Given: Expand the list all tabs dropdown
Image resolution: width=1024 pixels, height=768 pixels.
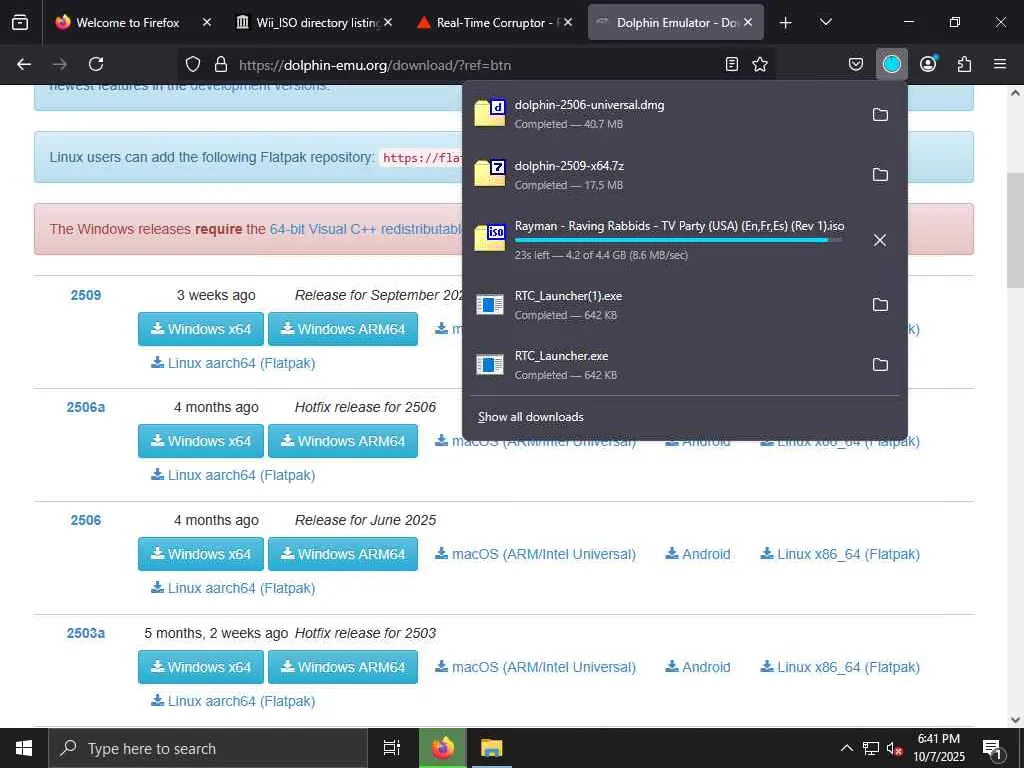Looking at the screenshot, I should pos(825,22).
